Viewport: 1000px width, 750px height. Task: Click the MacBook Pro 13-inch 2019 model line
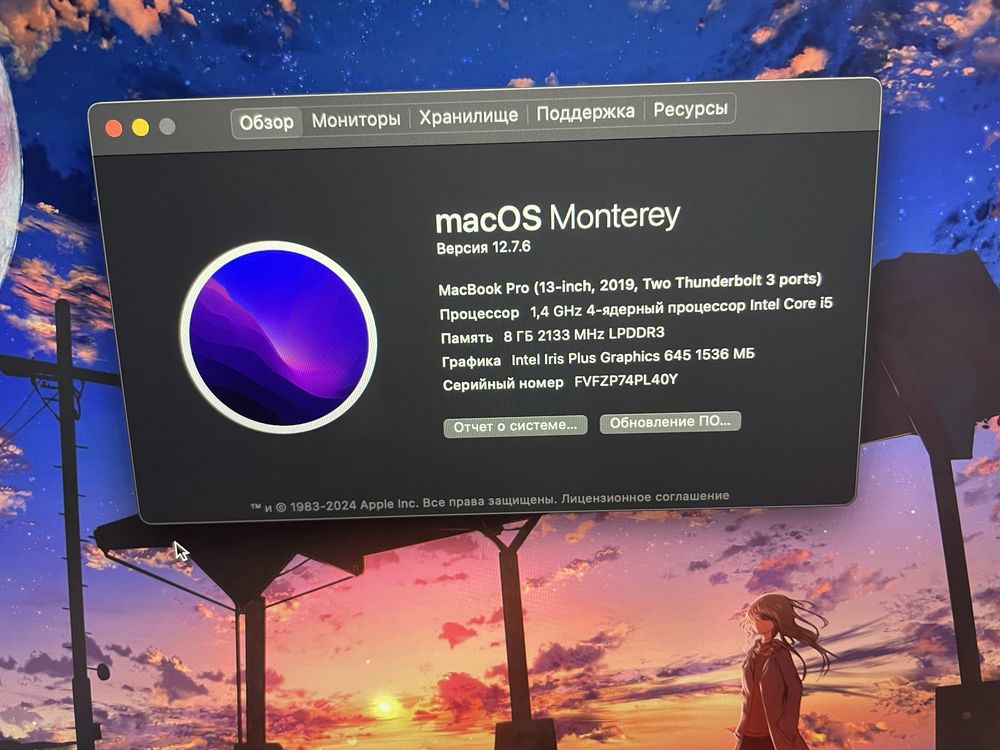[629, 284]
